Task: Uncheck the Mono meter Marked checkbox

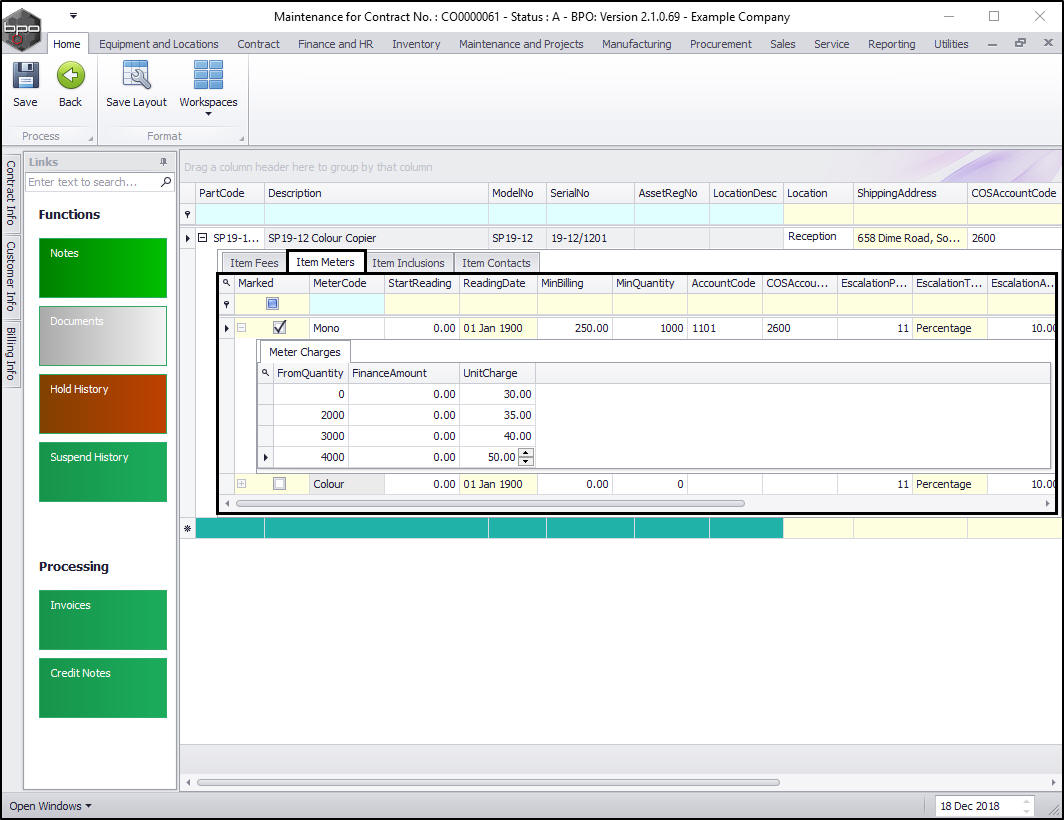Action: [x=280, y=327]
